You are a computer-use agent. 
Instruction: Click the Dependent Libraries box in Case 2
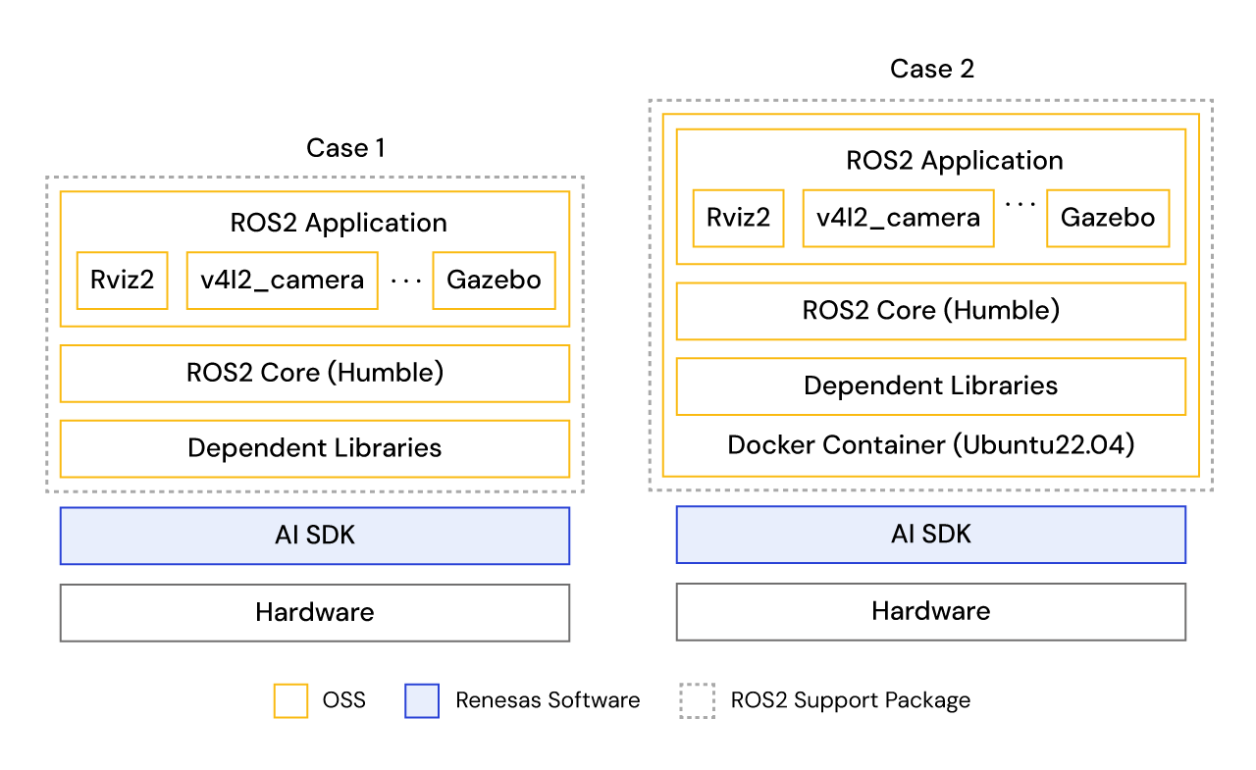click(x=931, y=386)
